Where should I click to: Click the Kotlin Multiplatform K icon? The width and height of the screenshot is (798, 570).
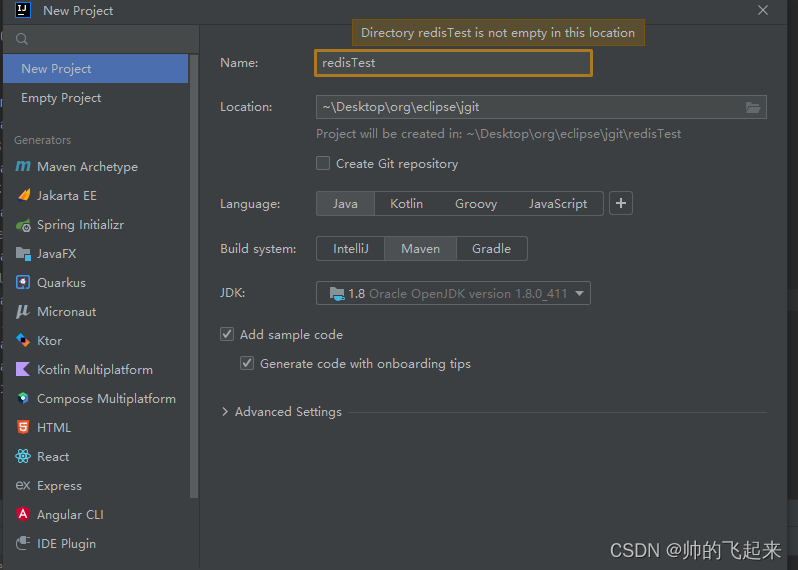pos(23,369)
